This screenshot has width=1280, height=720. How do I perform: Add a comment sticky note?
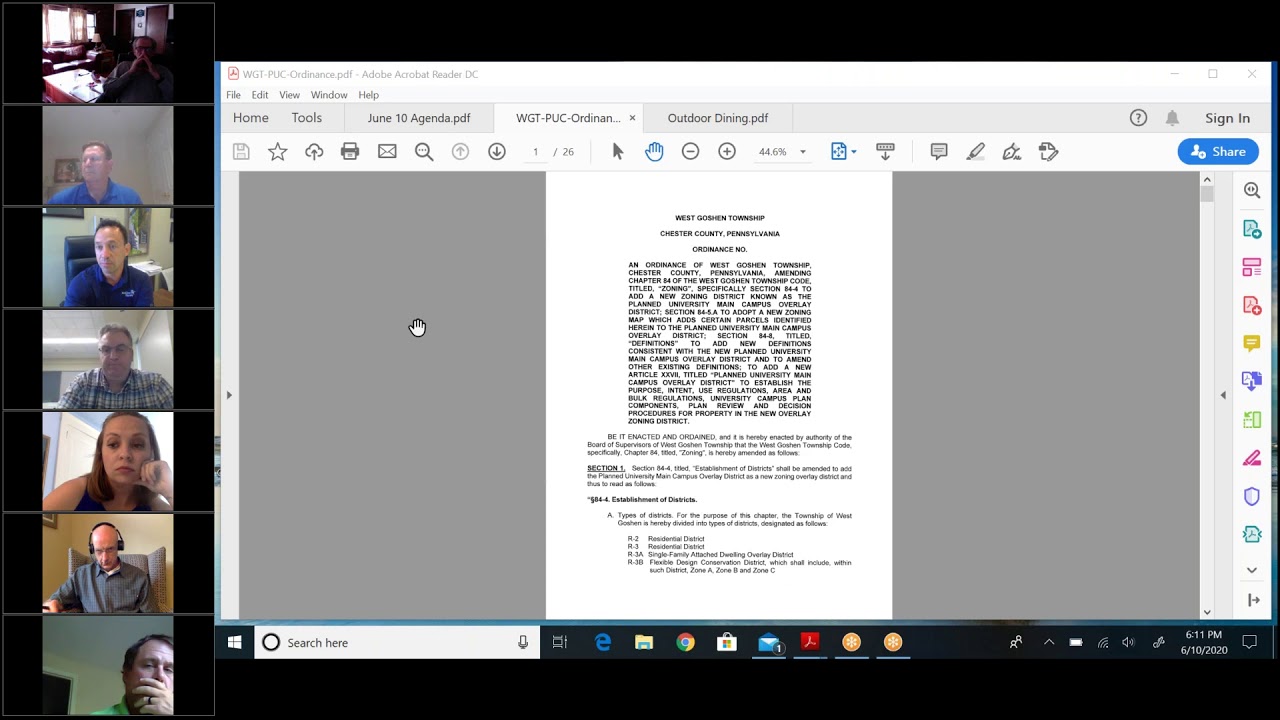(x=939, y=152)
